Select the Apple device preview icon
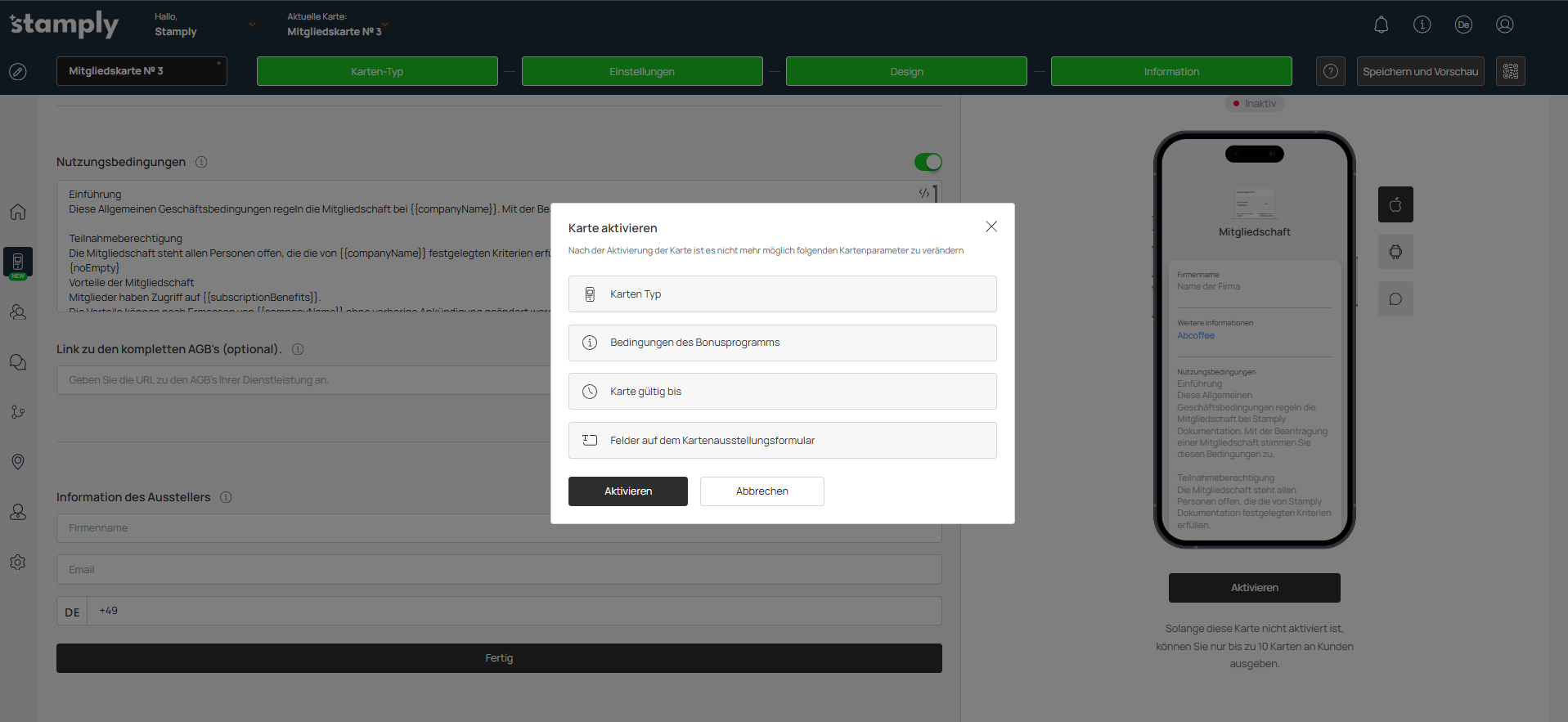 pyautogui.click(x=1395, y=204)
